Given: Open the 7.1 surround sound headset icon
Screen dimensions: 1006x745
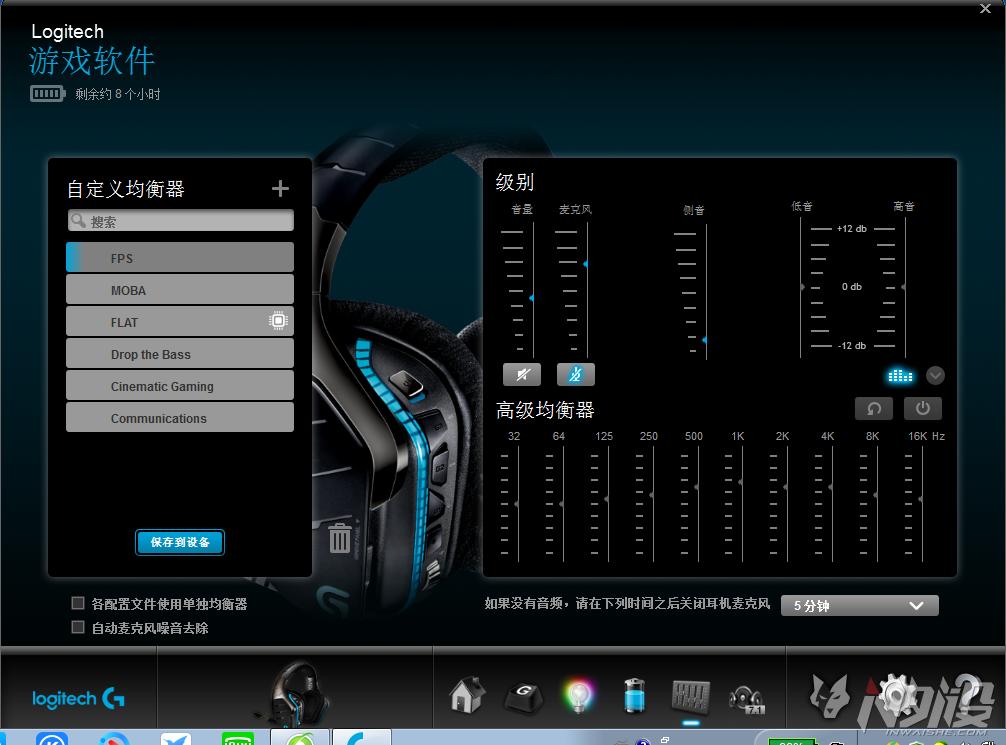Looking at the screenshot, I should pos(746,695).
